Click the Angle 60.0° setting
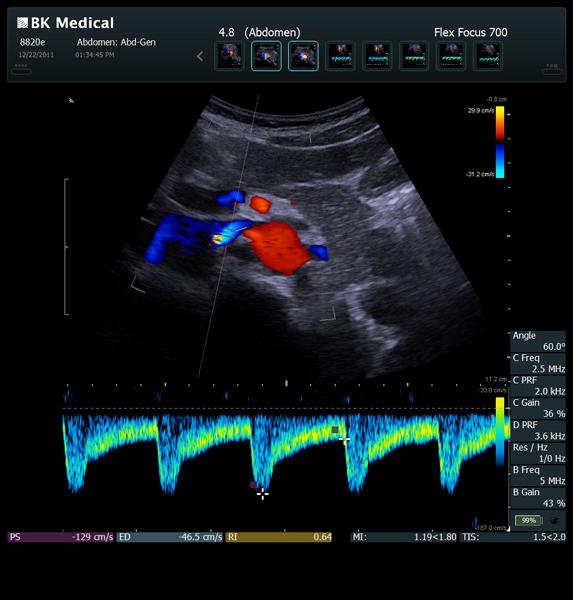This screenshot has width=573, height=600. [x=538, y=341]
